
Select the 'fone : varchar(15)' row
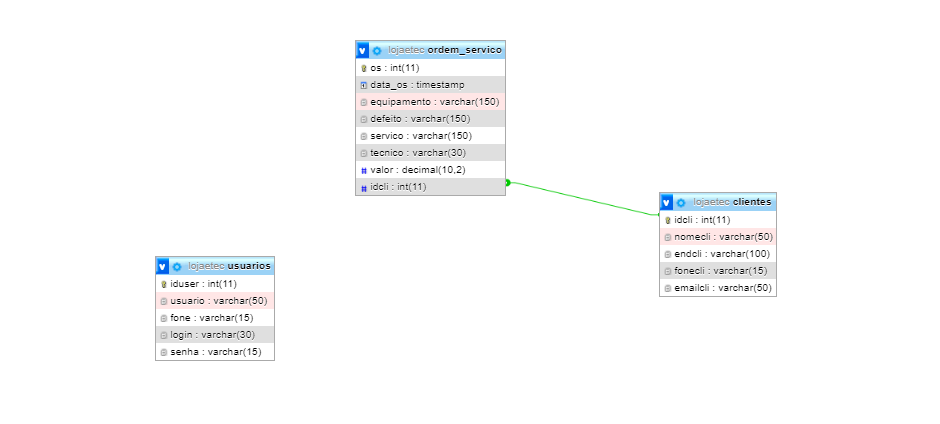tap(215, 318)
